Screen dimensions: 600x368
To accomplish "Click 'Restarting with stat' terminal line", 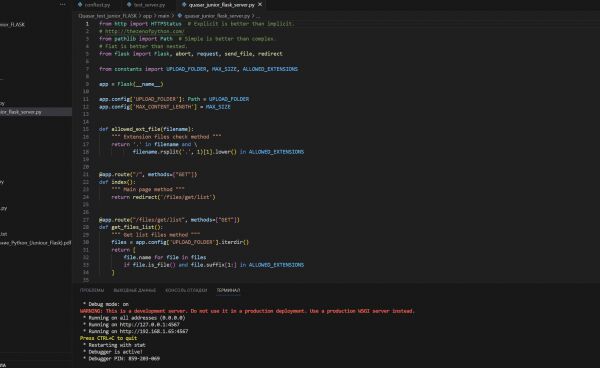I will [x=114, y=345].
